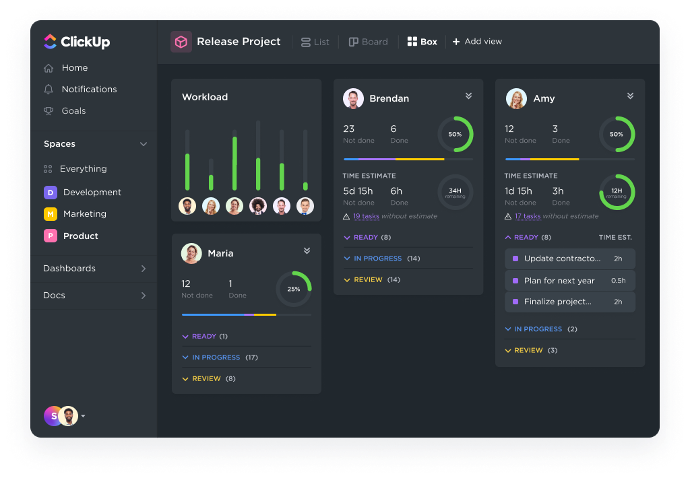690x478 pixels.
Task: Switch to the Board view tab
Action: tap(368, 42)
